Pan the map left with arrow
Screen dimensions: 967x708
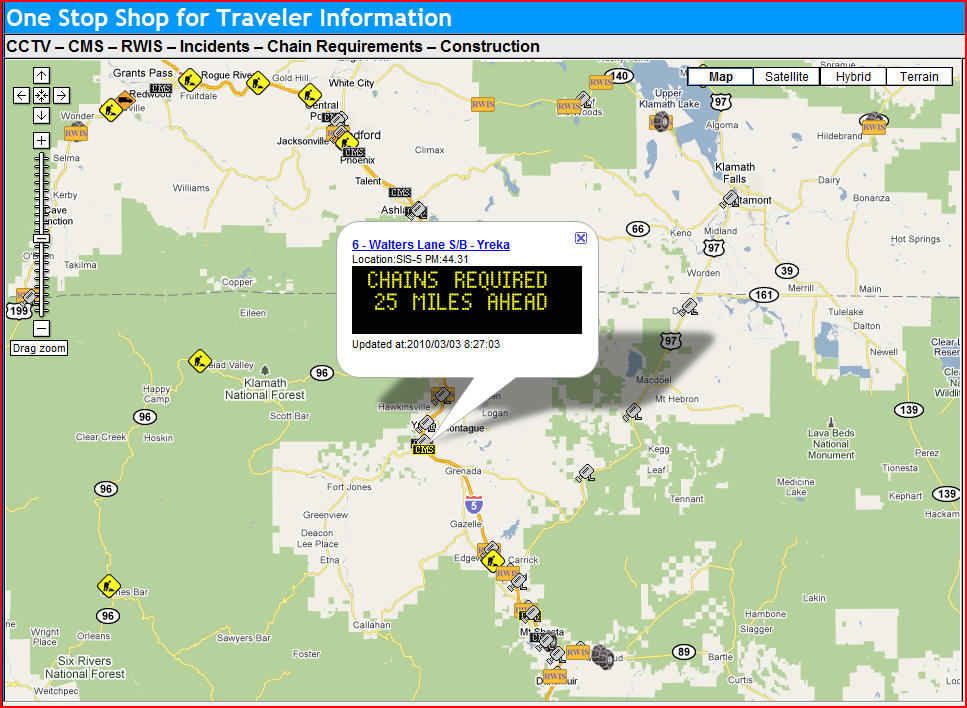[x=21, y=95]
